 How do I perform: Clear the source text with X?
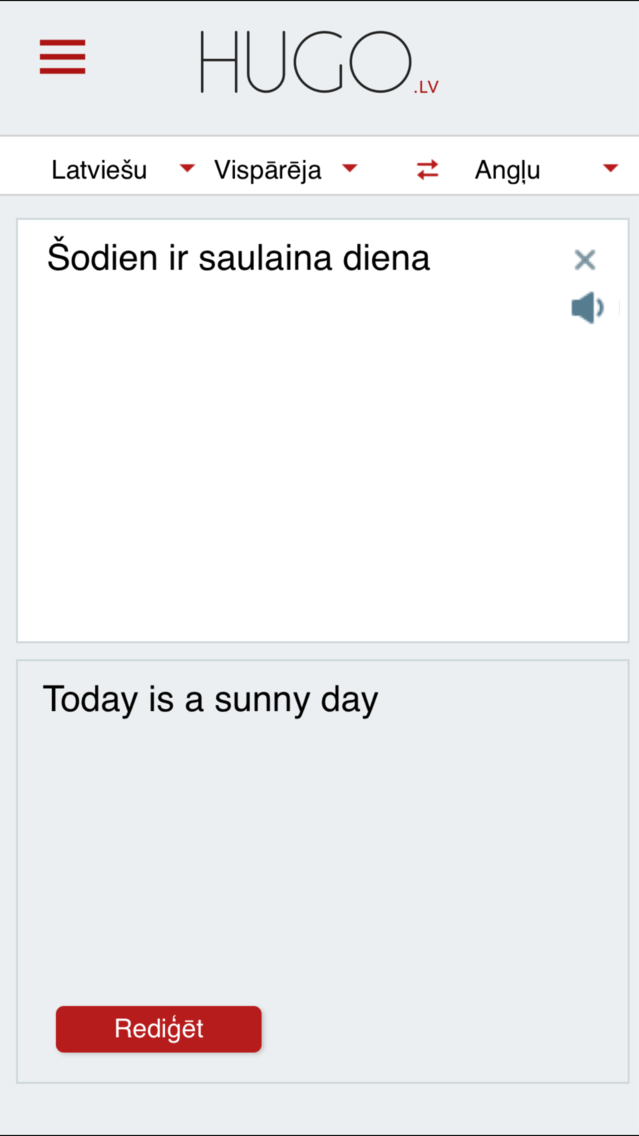(585, 261)
